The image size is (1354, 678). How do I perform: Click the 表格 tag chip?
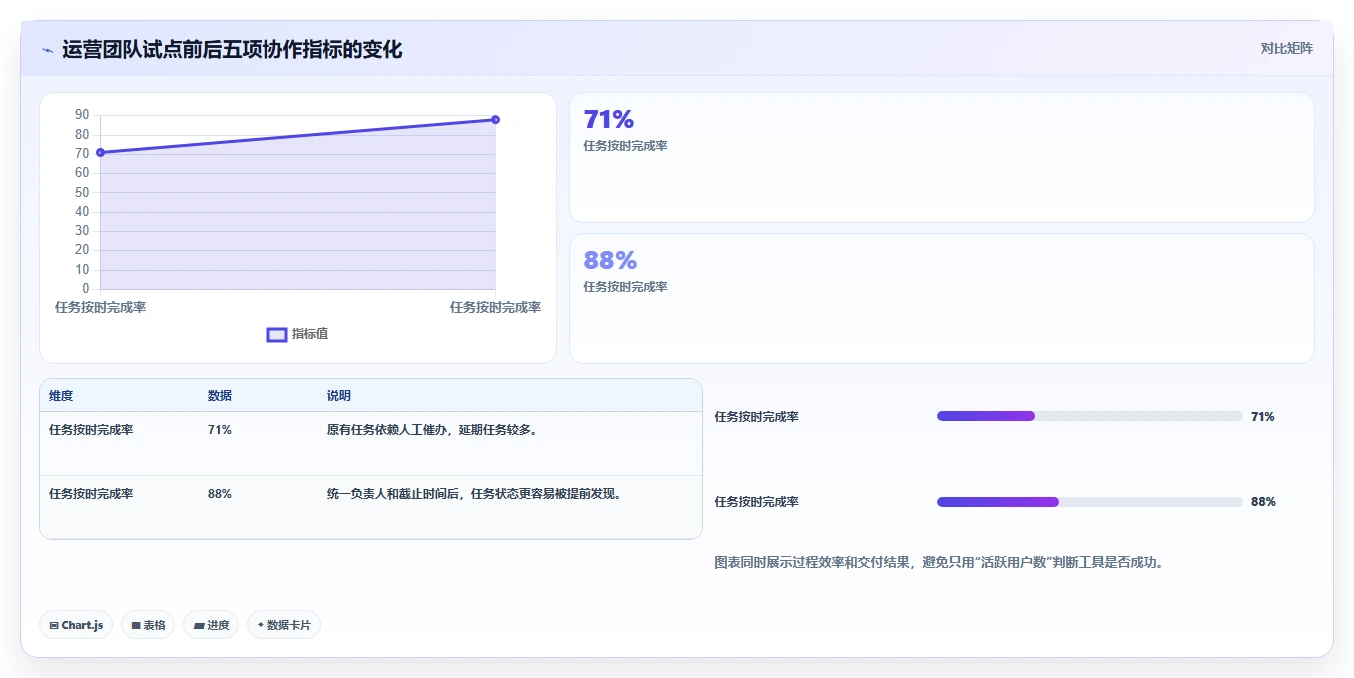pos(148,625)
